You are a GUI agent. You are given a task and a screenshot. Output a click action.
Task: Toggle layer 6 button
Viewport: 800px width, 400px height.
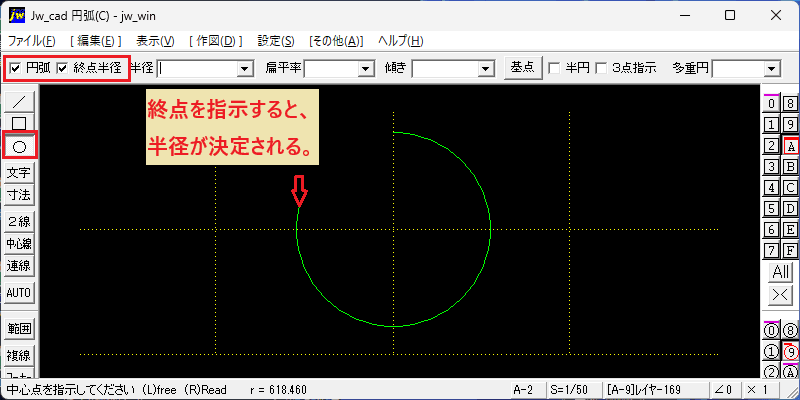pyautogui.click(x=771, y=230)
